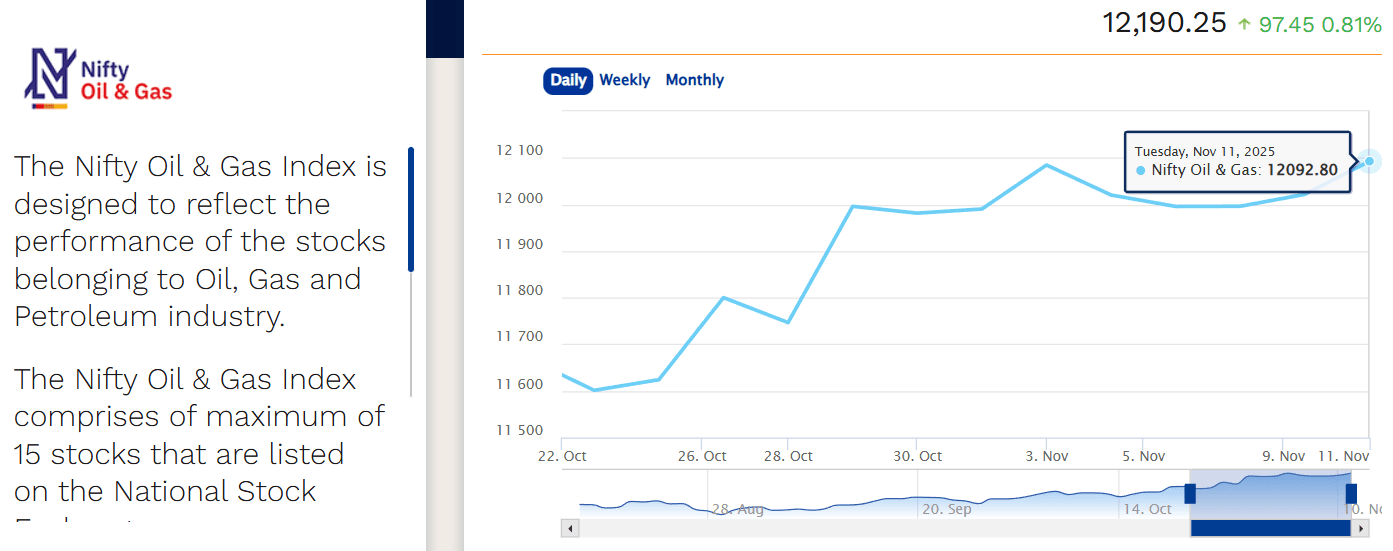Screen dimensions: 1393x551
Task: Click the 14. Oct navigator label
Action: coord(1146,509)
